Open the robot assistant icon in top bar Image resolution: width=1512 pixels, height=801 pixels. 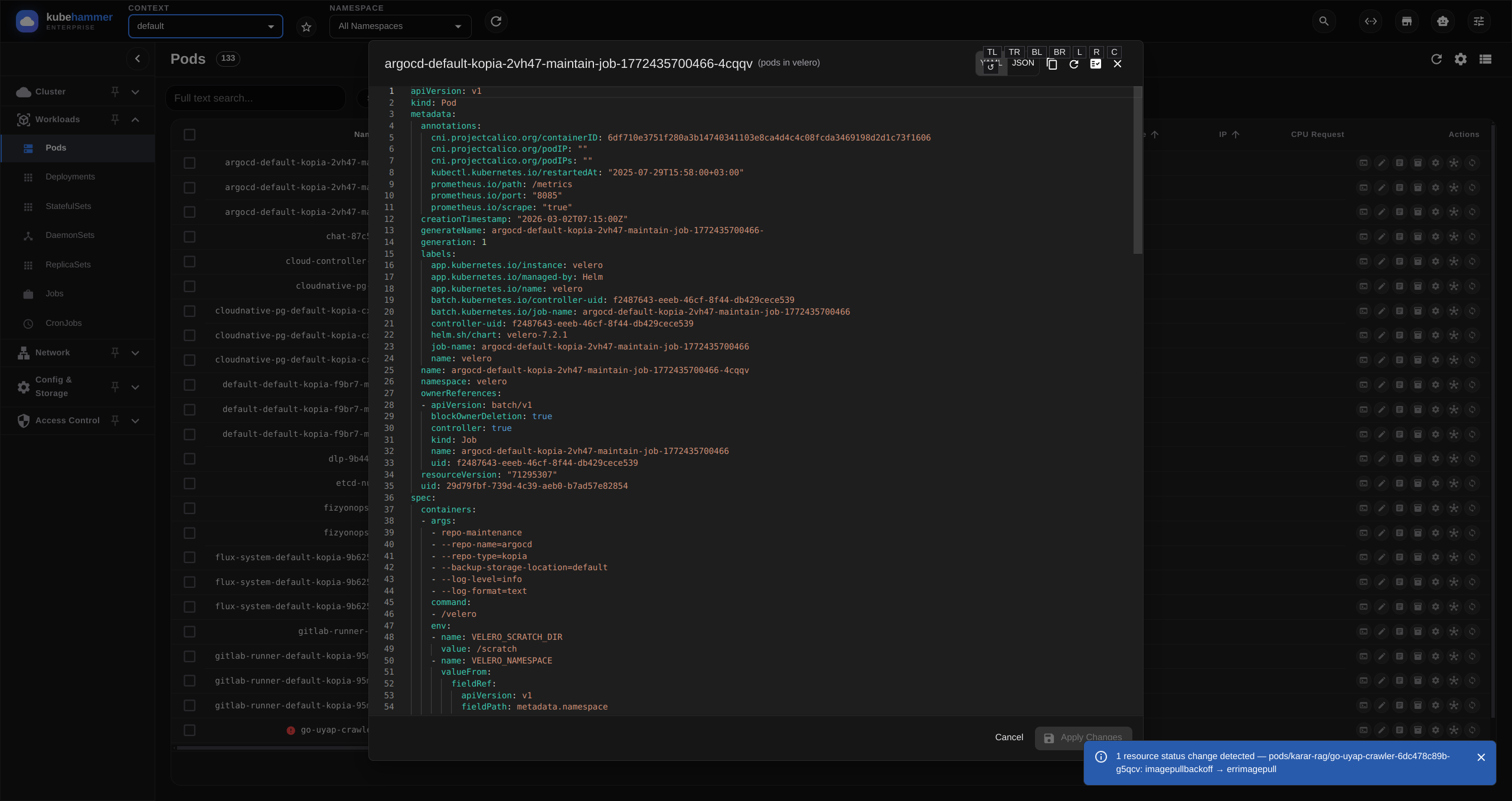(x=1443, y=21)
